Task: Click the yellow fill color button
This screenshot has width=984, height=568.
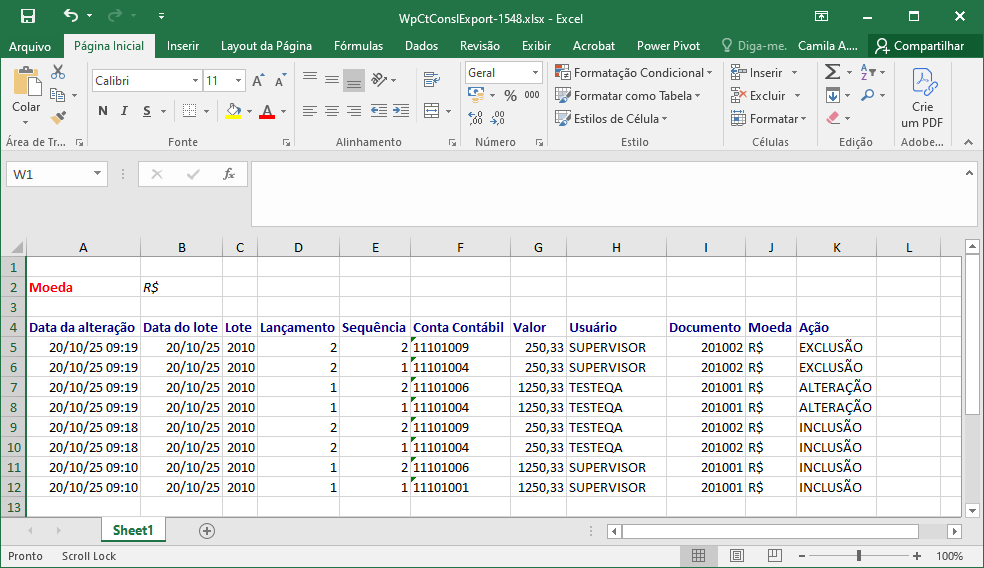Action: click(x=233, y=111)
